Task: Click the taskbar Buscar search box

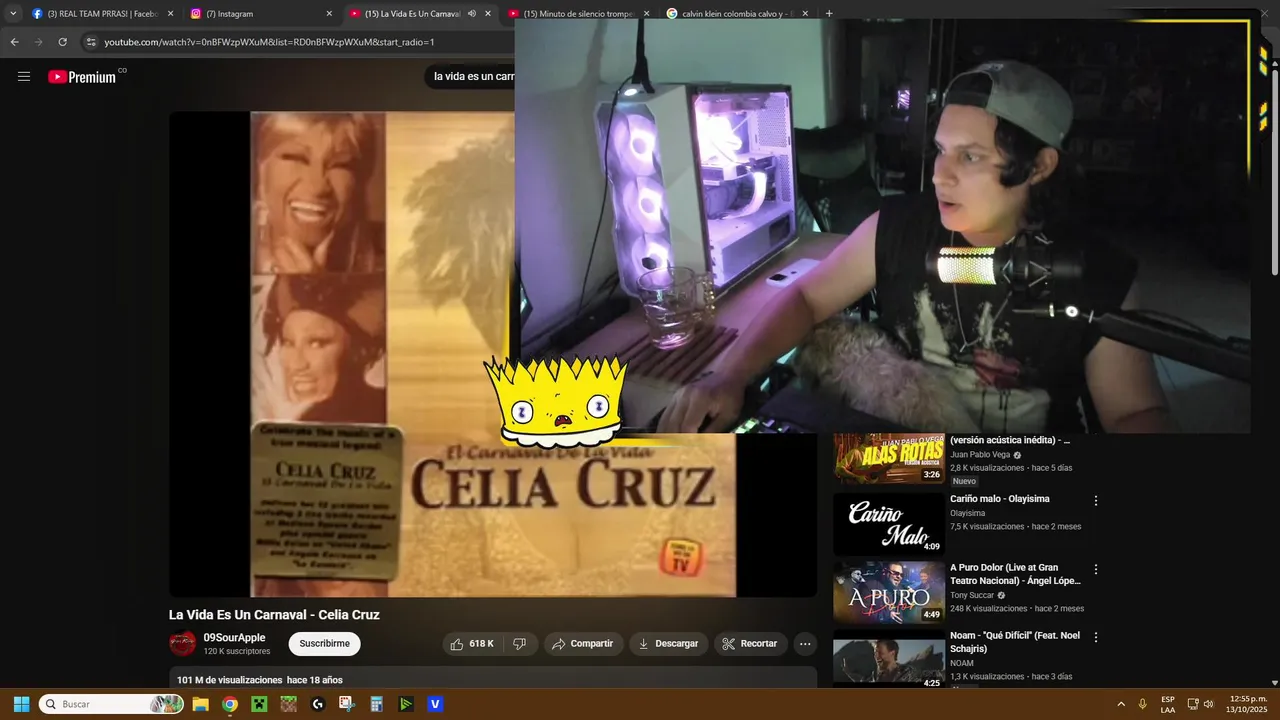Action: point(112,704)
